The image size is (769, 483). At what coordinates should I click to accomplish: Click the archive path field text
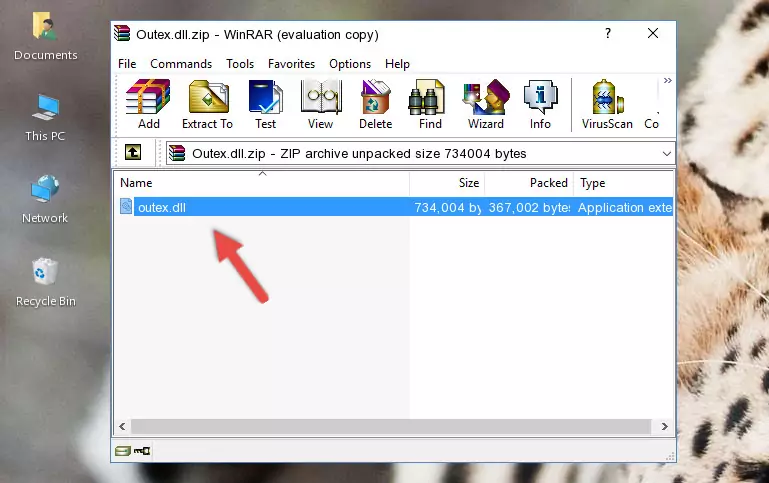point(359,153)
